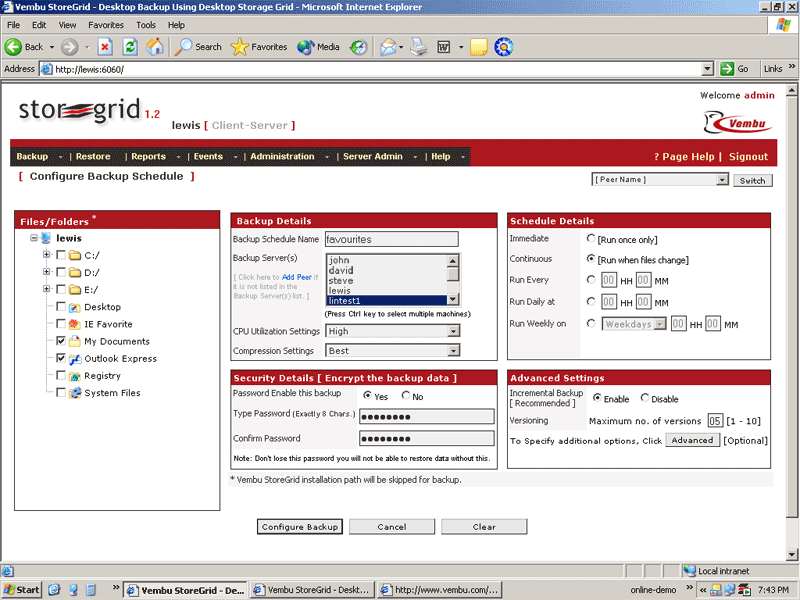This screenshot has height=600, width=800.
Task: Collapse the lewis root tree node
Action: 34,238
